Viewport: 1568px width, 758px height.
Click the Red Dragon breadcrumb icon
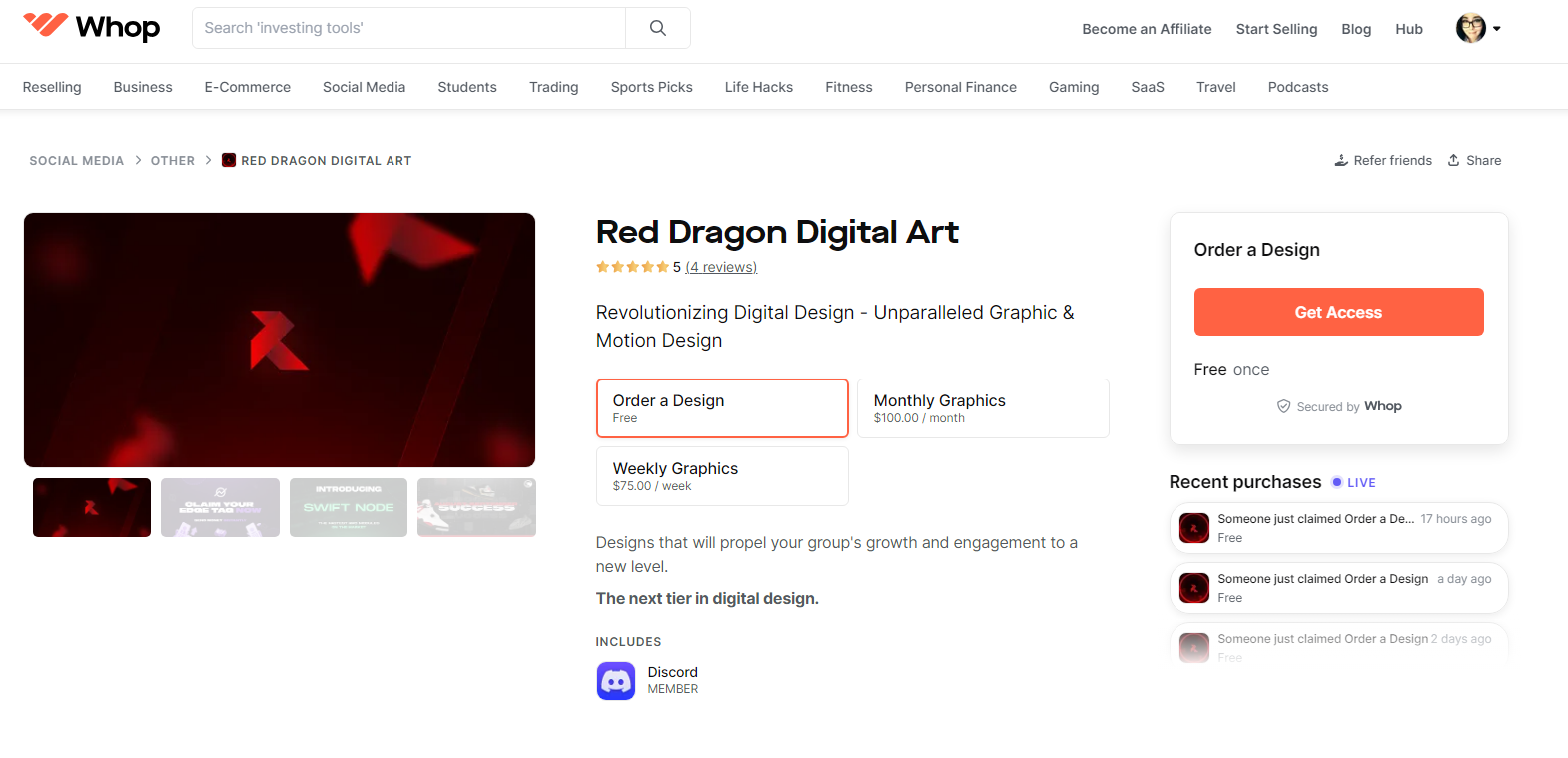[229, 160]
